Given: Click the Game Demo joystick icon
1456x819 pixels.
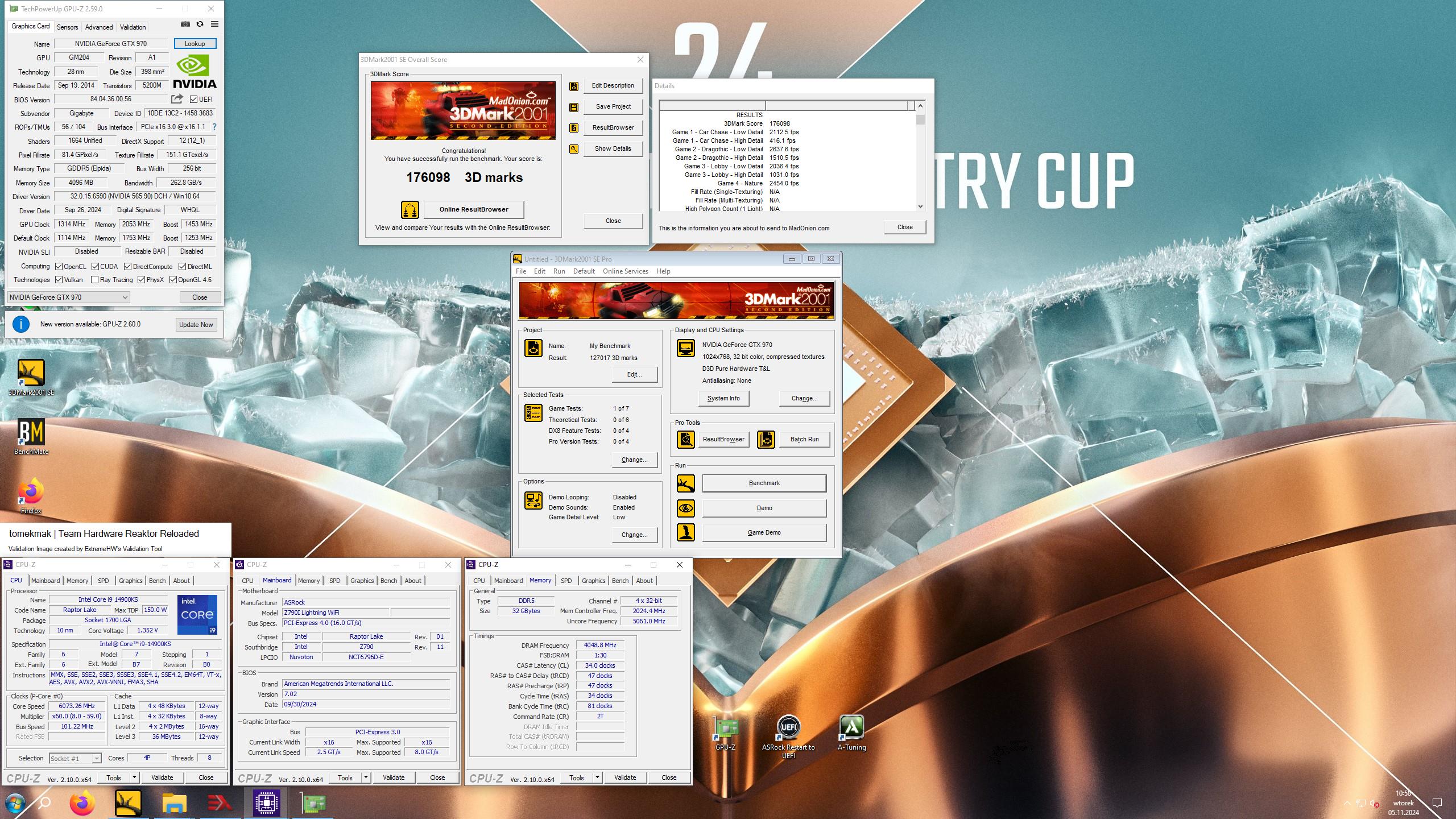Looking at the screenshot, I should coord(686,532).
